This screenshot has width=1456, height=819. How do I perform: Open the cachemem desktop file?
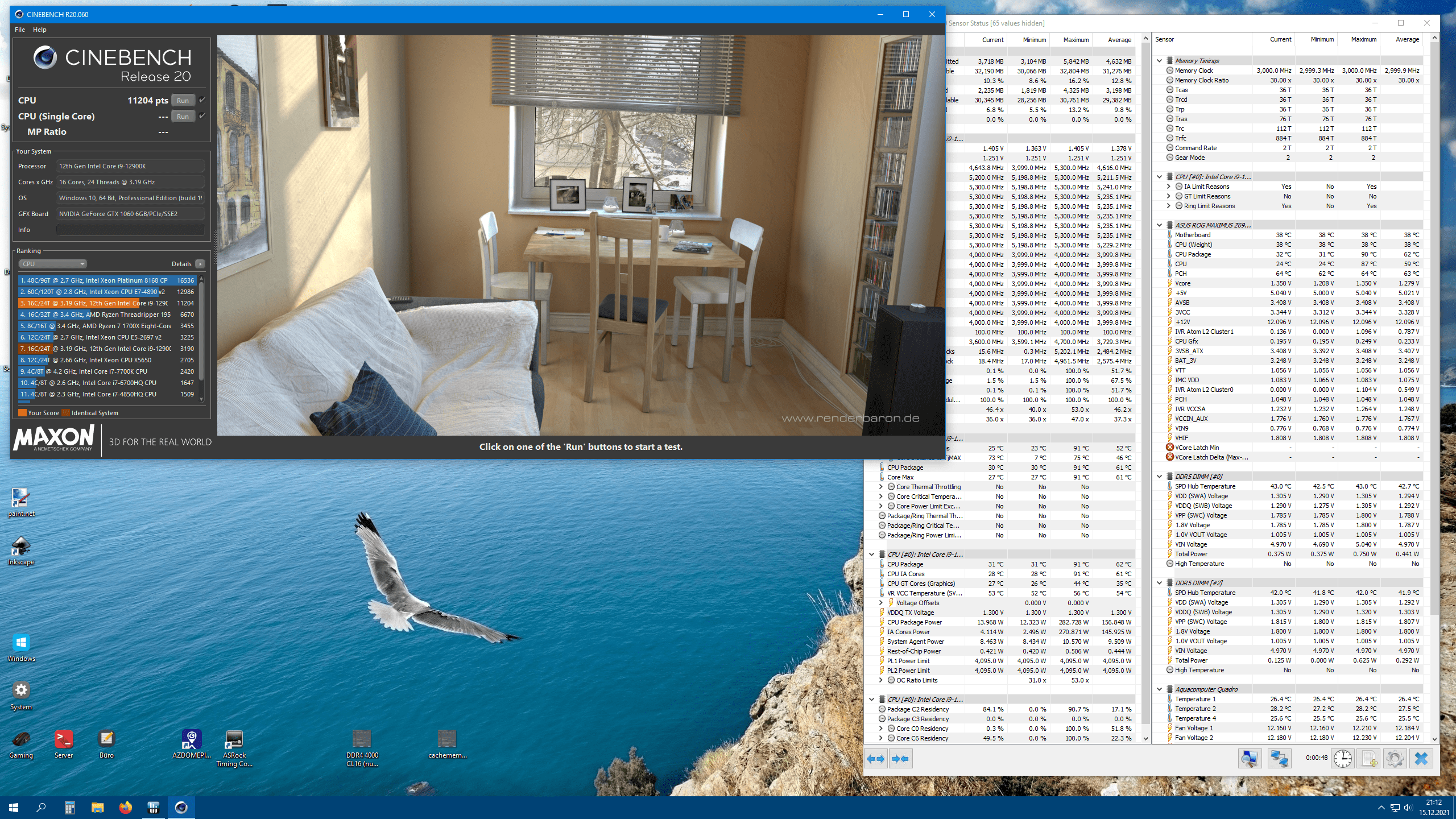click(x=448, y=744)
